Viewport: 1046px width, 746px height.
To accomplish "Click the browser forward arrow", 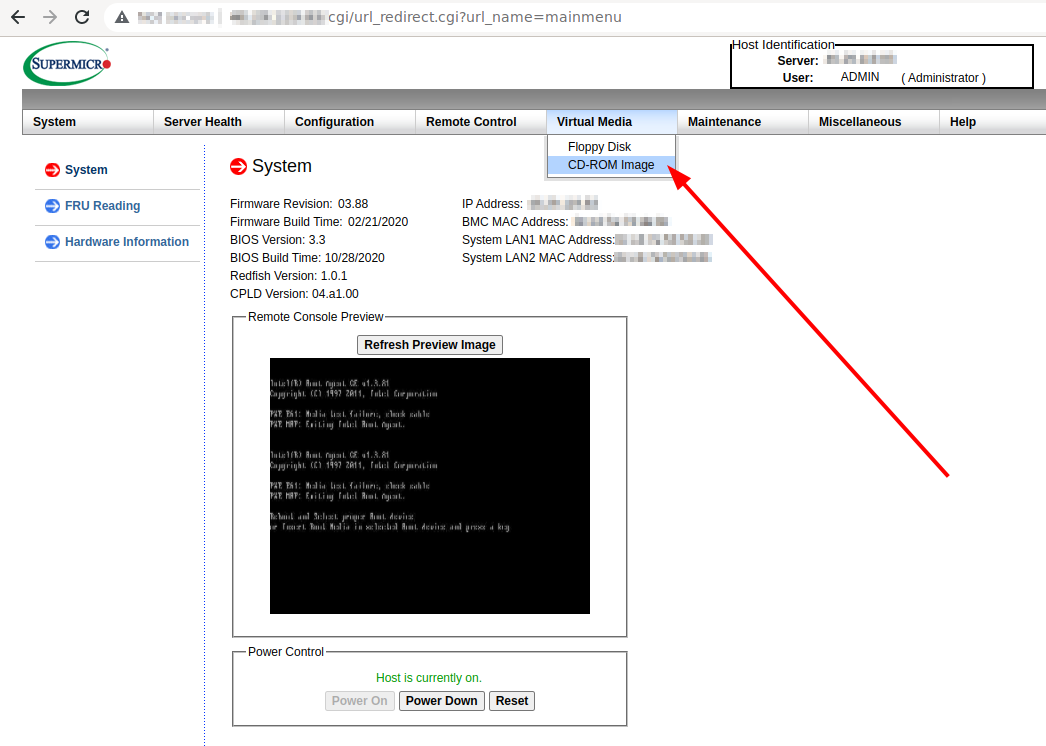I will (x=50, y=17).
